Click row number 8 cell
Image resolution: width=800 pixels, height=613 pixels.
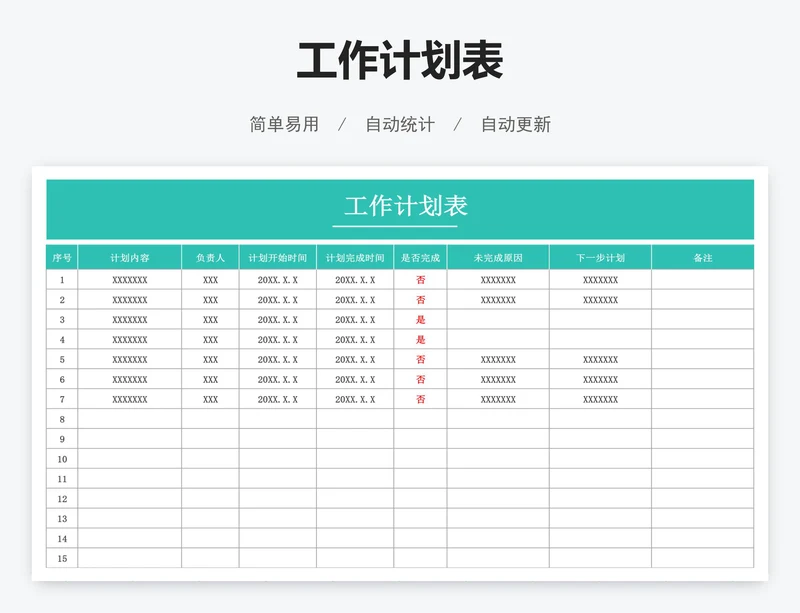pyautogui.click(x=62, y=419)
